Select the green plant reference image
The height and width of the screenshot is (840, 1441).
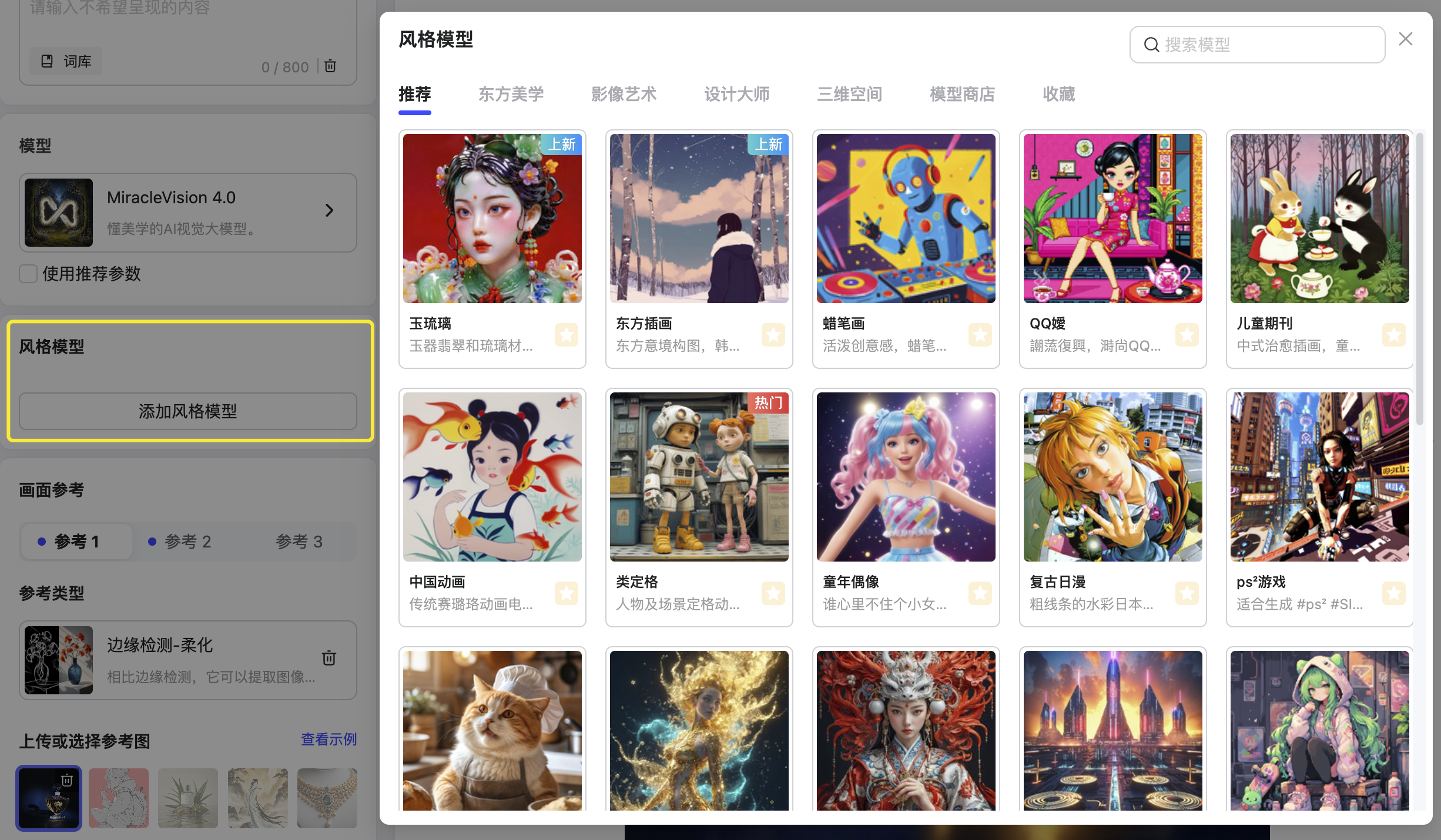(188, 798)
